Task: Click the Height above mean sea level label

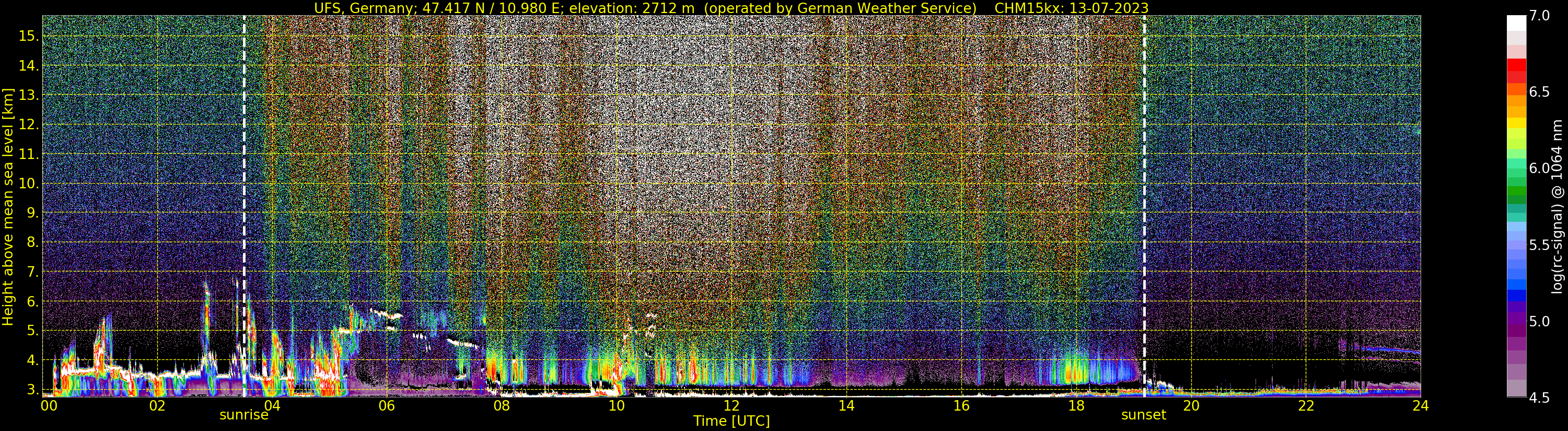Action: point(8,207)
